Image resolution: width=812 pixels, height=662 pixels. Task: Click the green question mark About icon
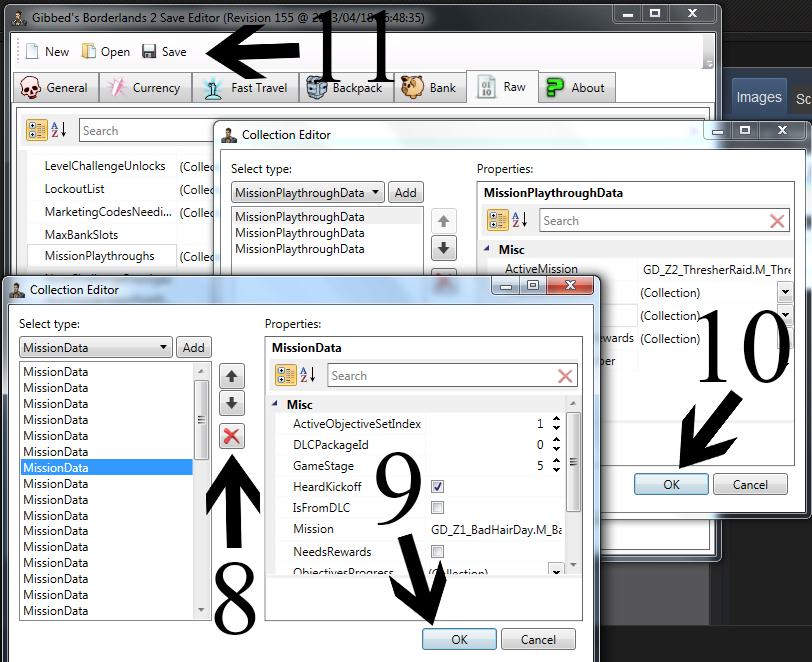tap(555, 87)
